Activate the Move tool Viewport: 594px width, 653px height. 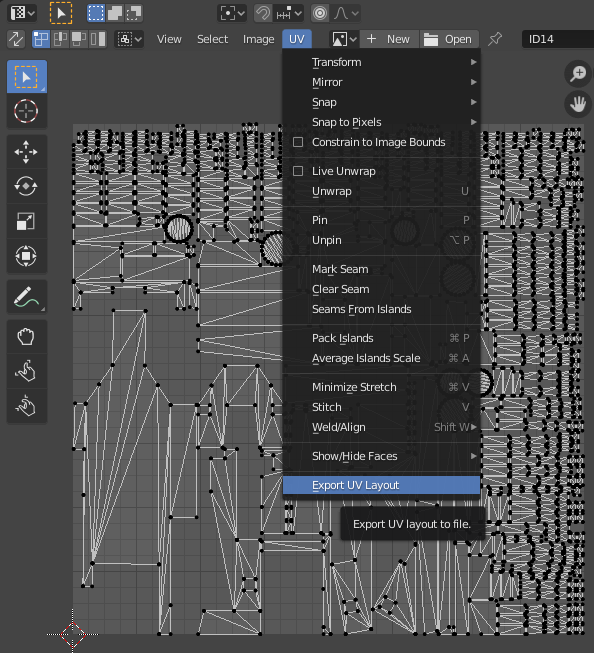27,152
